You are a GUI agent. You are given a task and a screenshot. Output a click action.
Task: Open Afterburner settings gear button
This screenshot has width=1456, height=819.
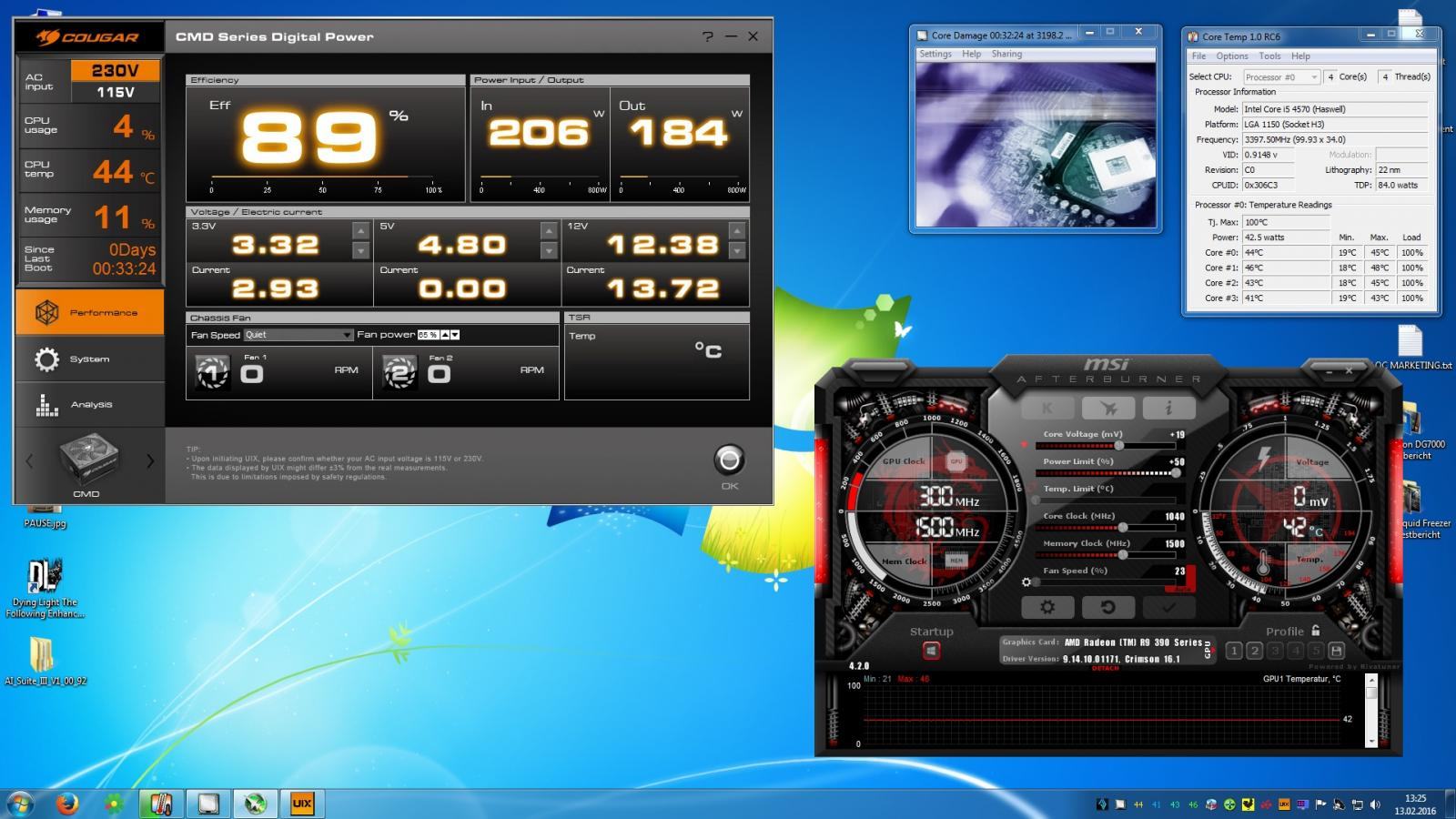1047,607
